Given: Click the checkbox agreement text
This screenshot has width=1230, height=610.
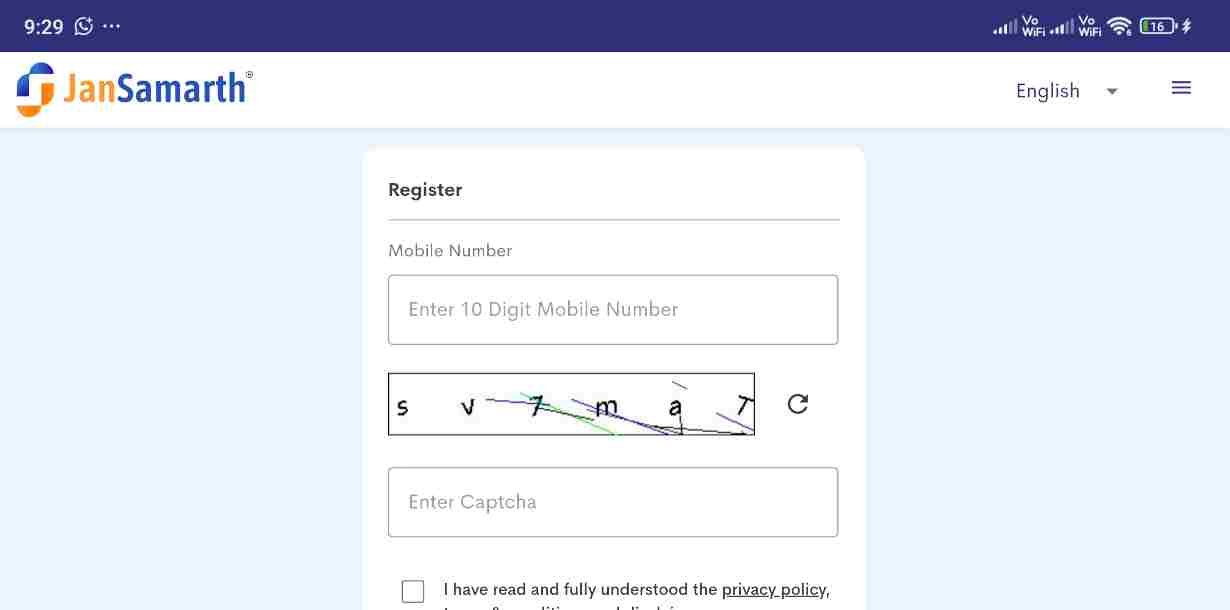Looking at the screenshot, I should coord(636,595).
